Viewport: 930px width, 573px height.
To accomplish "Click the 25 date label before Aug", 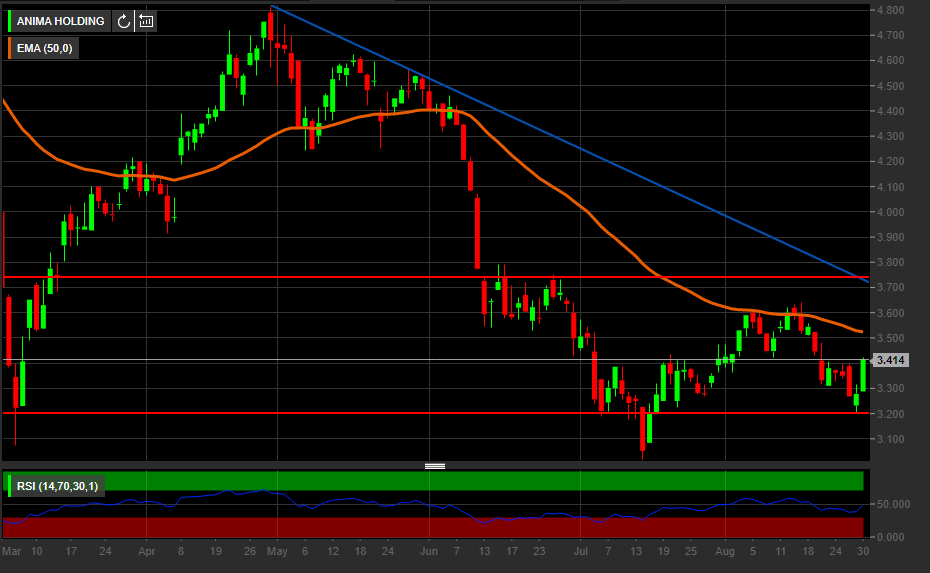I will tap(690, 551).
